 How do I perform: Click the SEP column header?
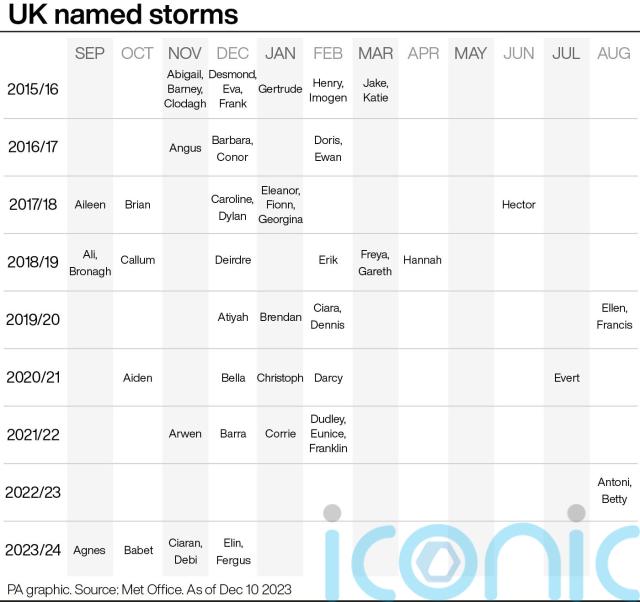pyautogui.click(x=90, y=53)
